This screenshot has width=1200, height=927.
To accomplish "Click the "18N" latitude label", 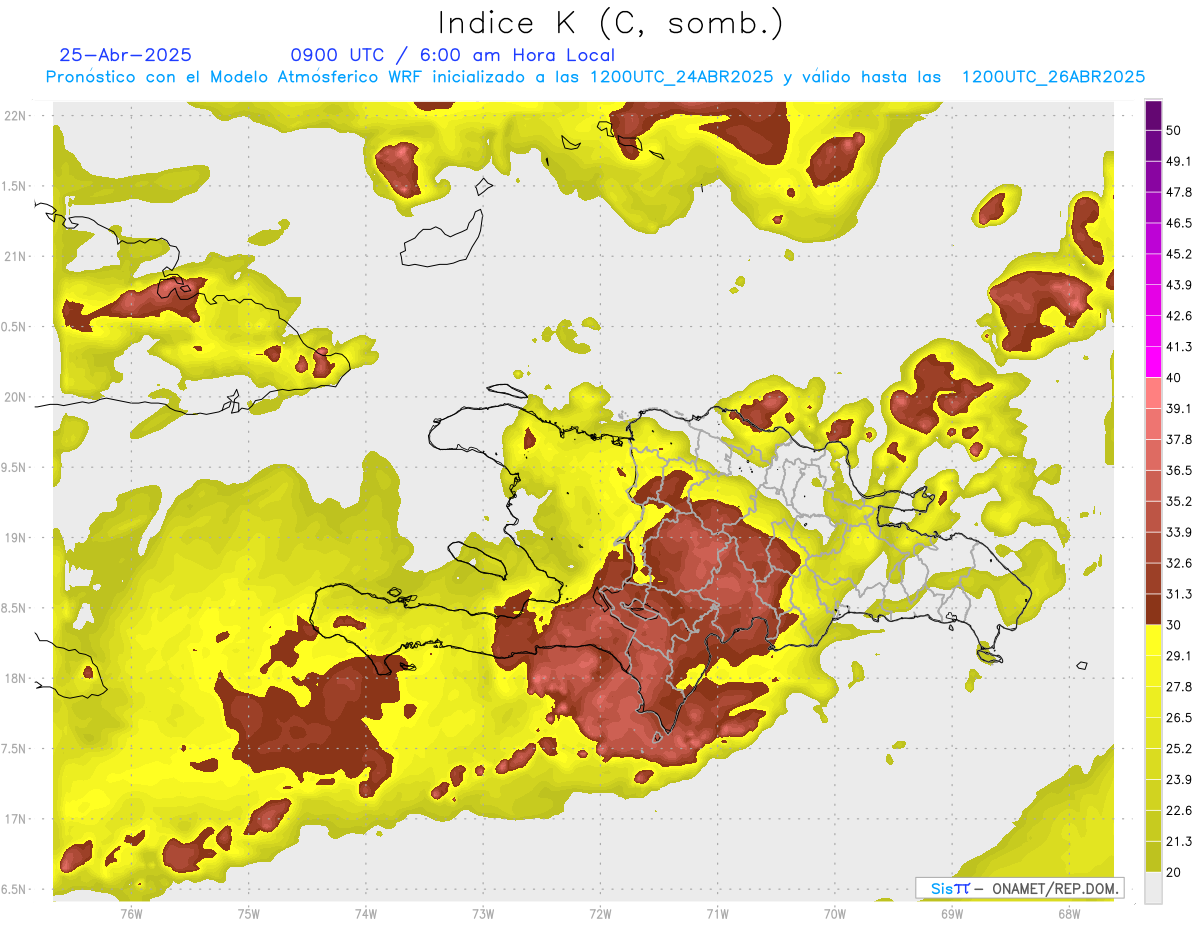I will click(16, 678).
